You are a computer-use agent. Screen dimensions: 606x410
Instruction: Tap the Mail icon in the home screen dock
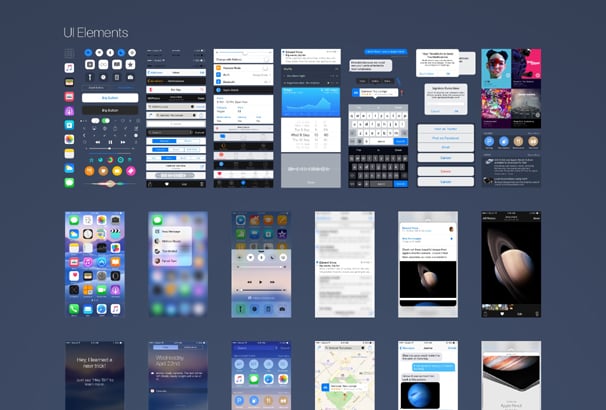click(88, 308)
